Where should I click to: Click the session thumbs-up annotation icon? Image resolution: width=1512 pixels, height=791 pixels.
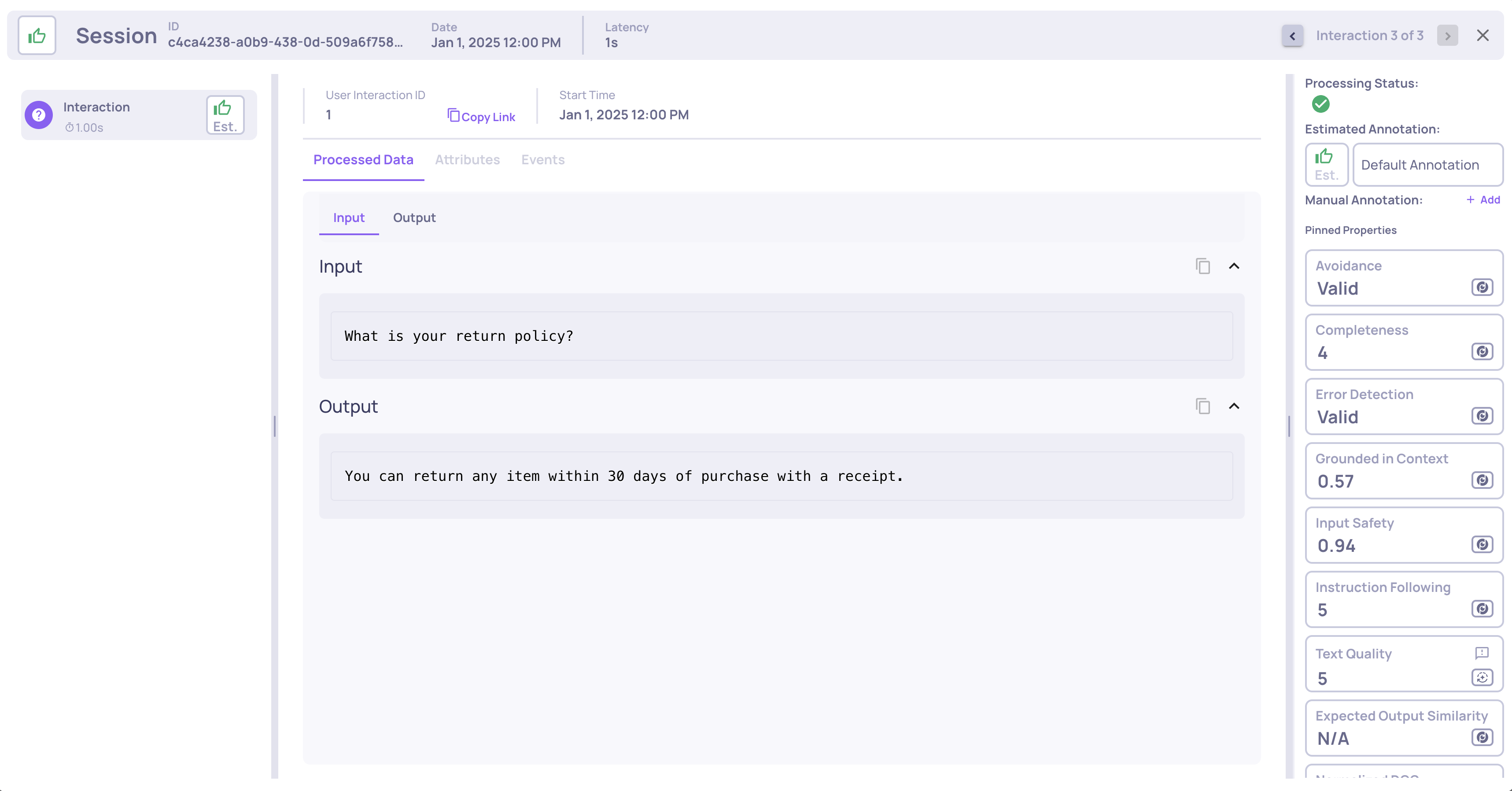coord(37,36)
